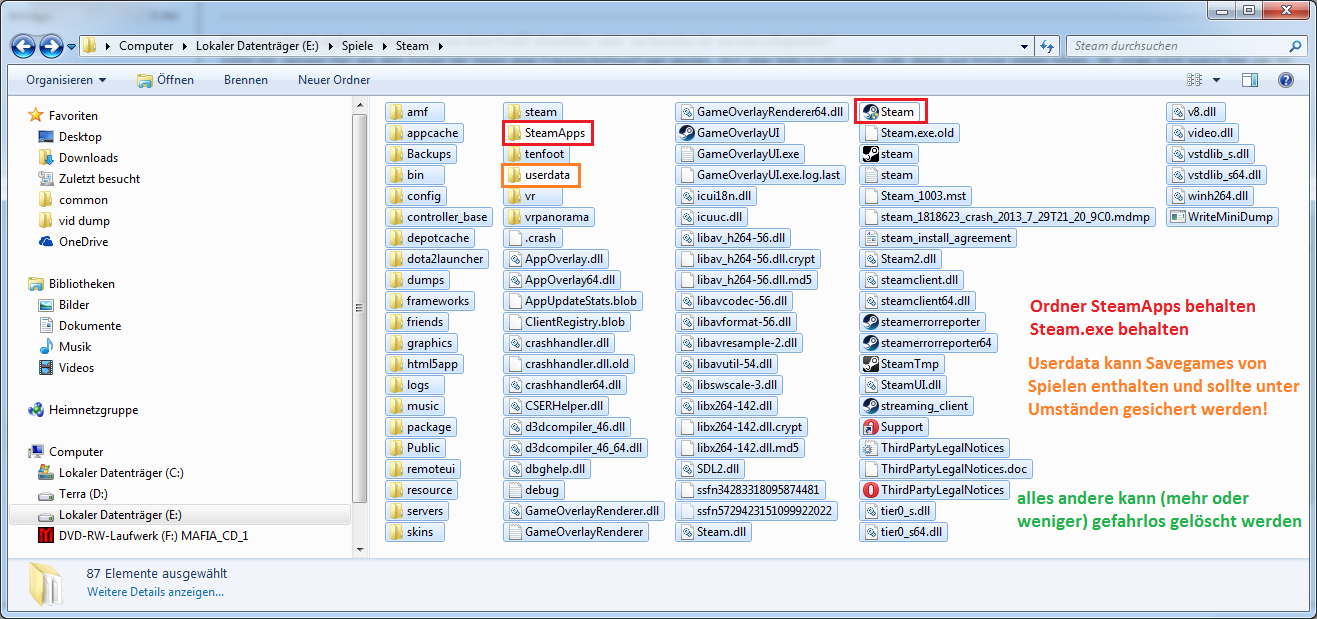Show the preview pane icon
1317x619 pixels.
tap(1250, 80)
